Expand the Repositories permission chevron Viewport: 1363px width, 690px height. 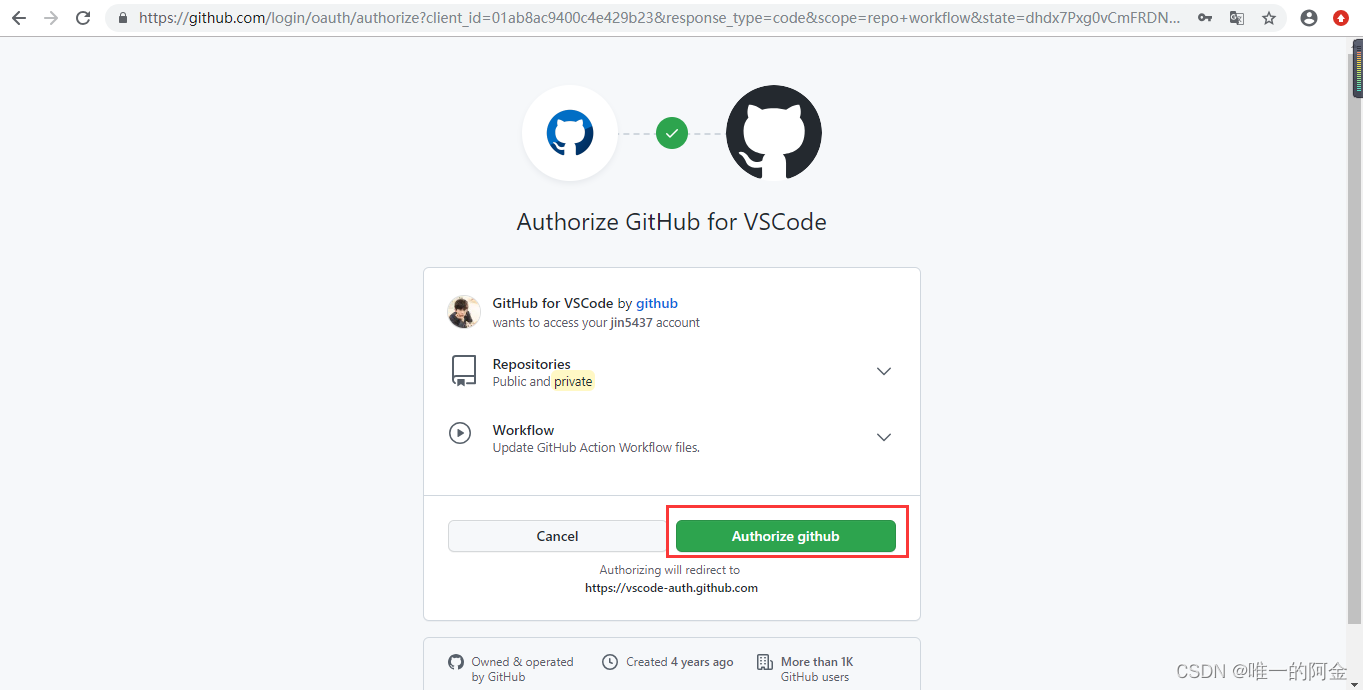(x=884, y=371)
